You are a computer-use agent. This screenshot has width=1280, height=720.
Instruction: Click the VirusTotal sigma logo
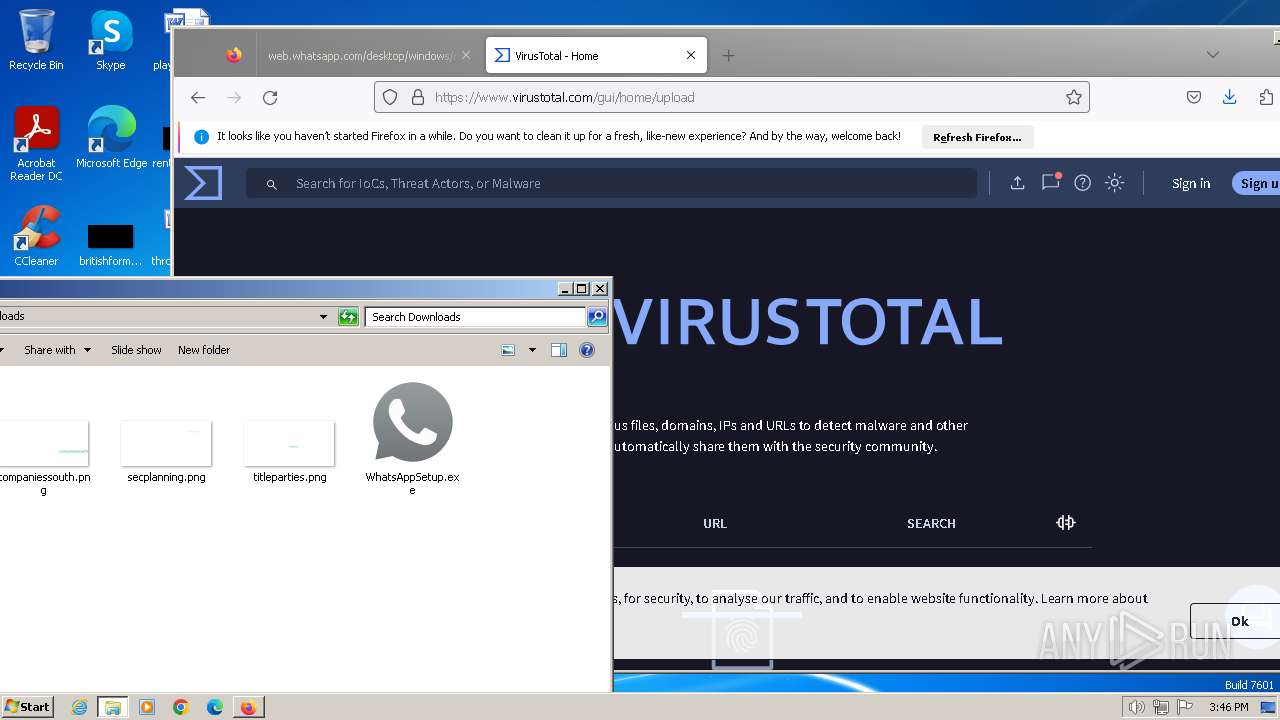point(203,183)
